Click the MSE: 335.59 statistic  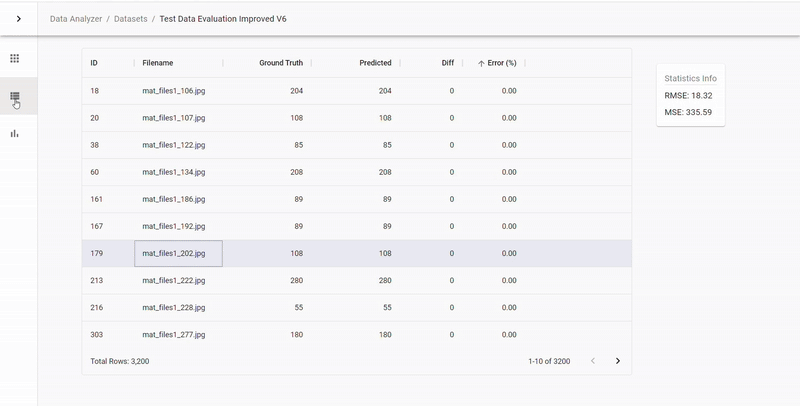[688, 112]
